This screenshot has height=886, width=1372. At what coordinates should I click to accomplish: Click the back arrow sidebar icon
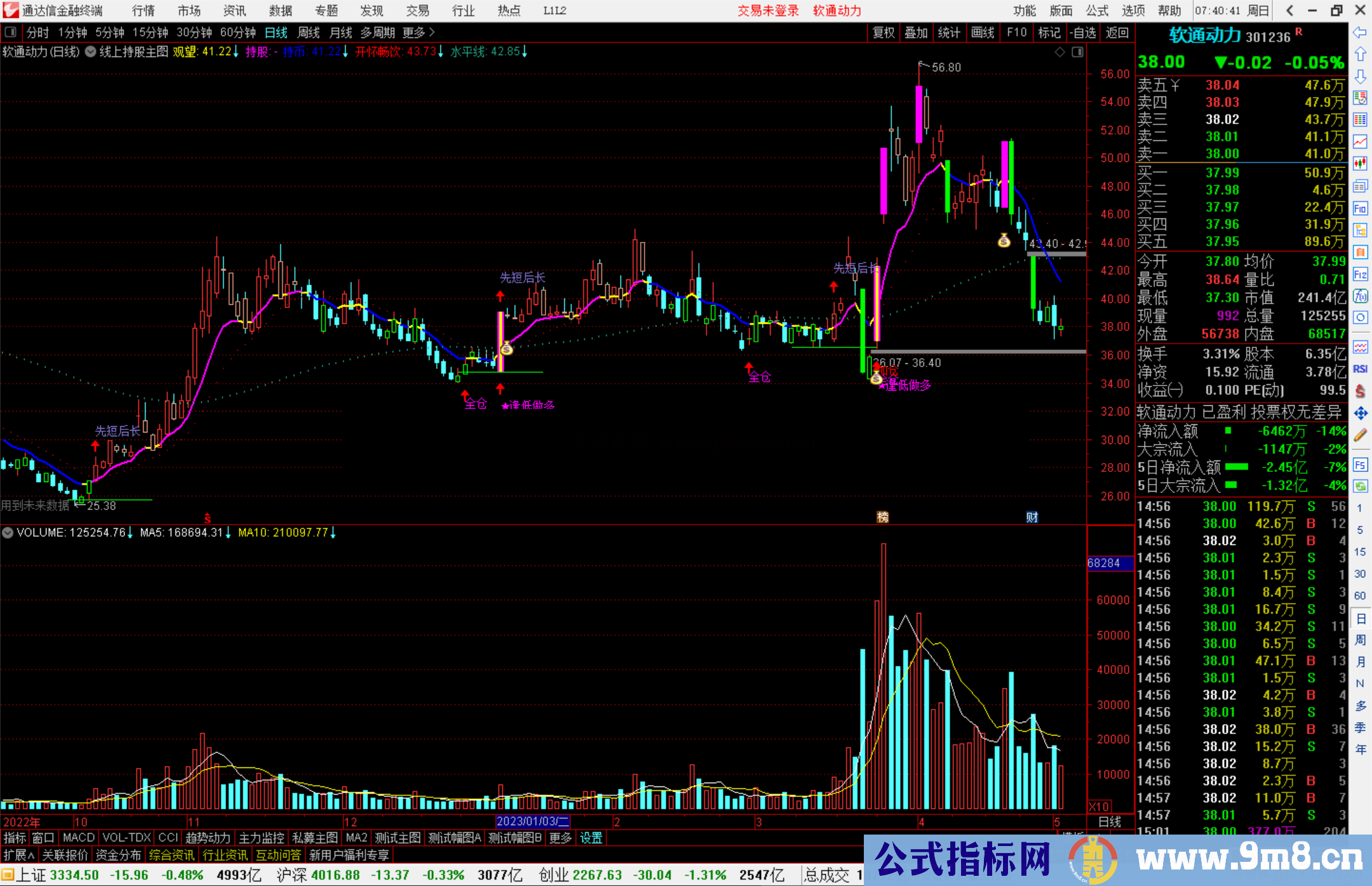(1360, 32)
